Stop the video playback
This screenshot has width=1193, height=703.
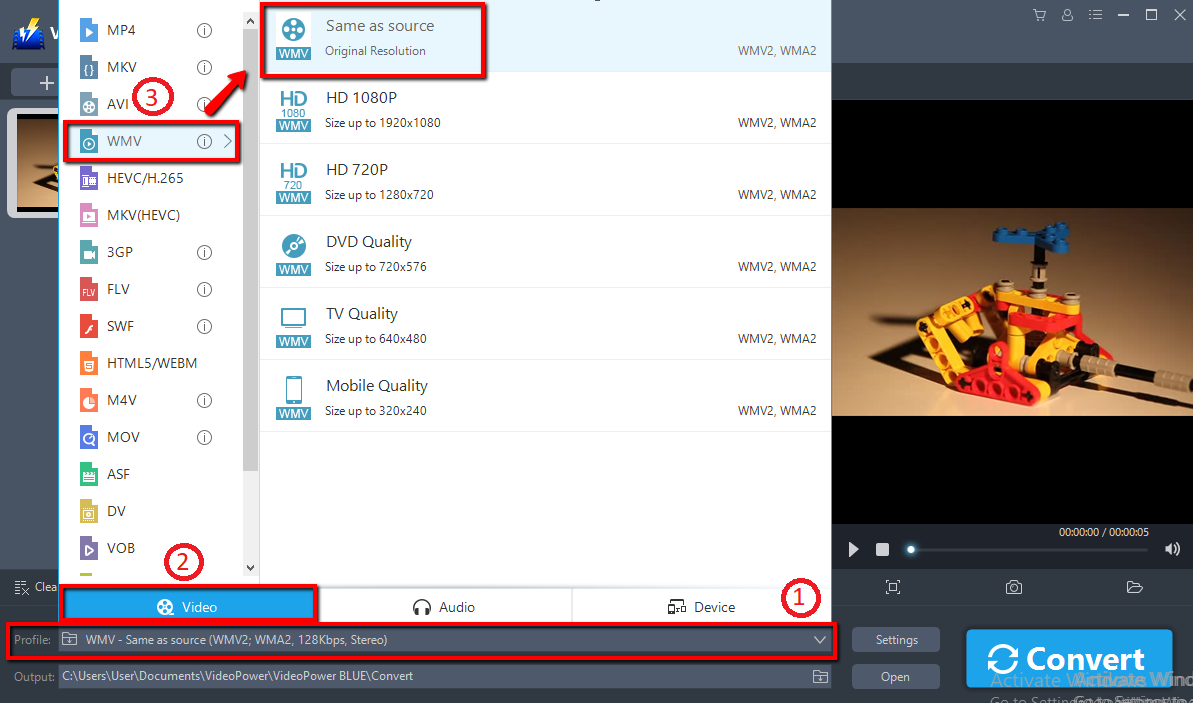coord(882,549)
